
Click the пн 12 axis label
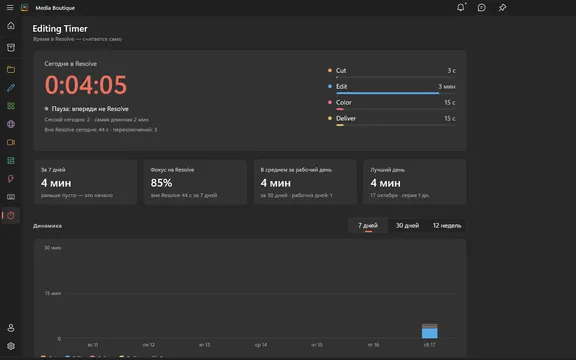pyautogui.click(x=149, y=345)
